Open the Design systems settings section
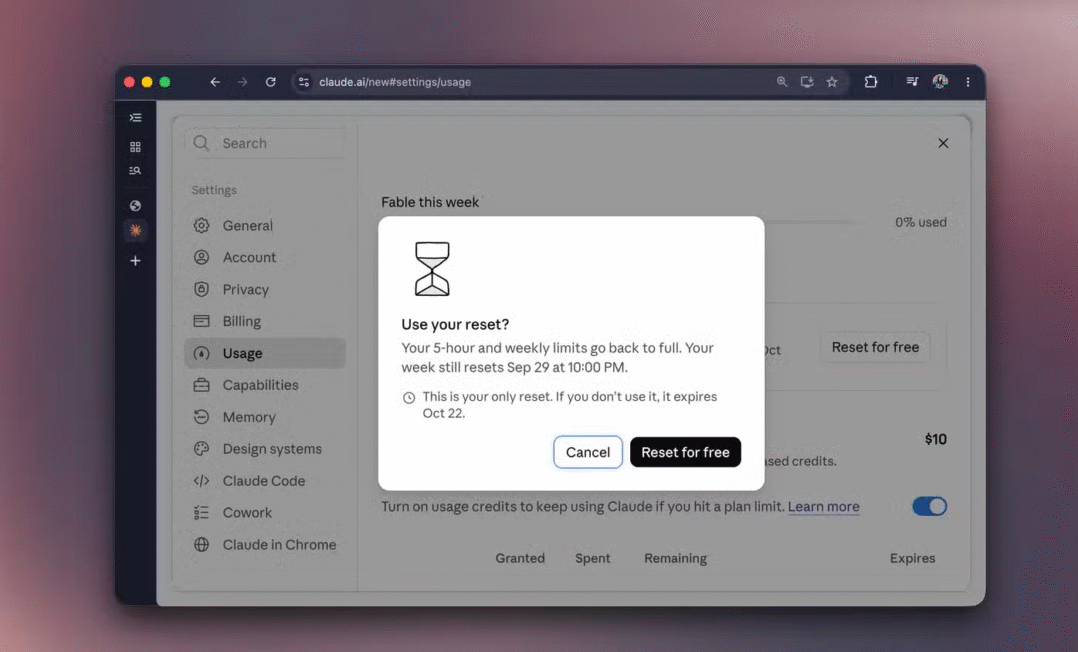Screen dimensions: 1078x652 (265, 449)
